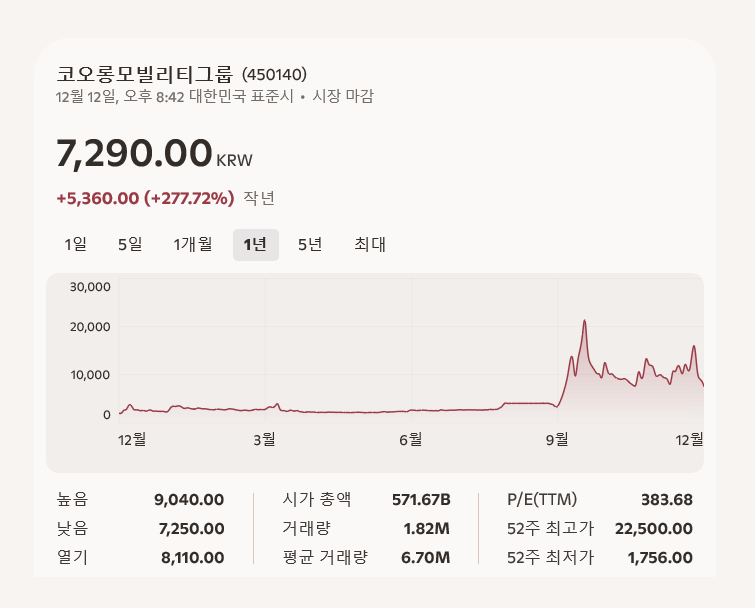Image resolution: width=755 pixels, height=608 pixels.
Task: Select the 1일 time range tab
Action: tap(76, 245)
